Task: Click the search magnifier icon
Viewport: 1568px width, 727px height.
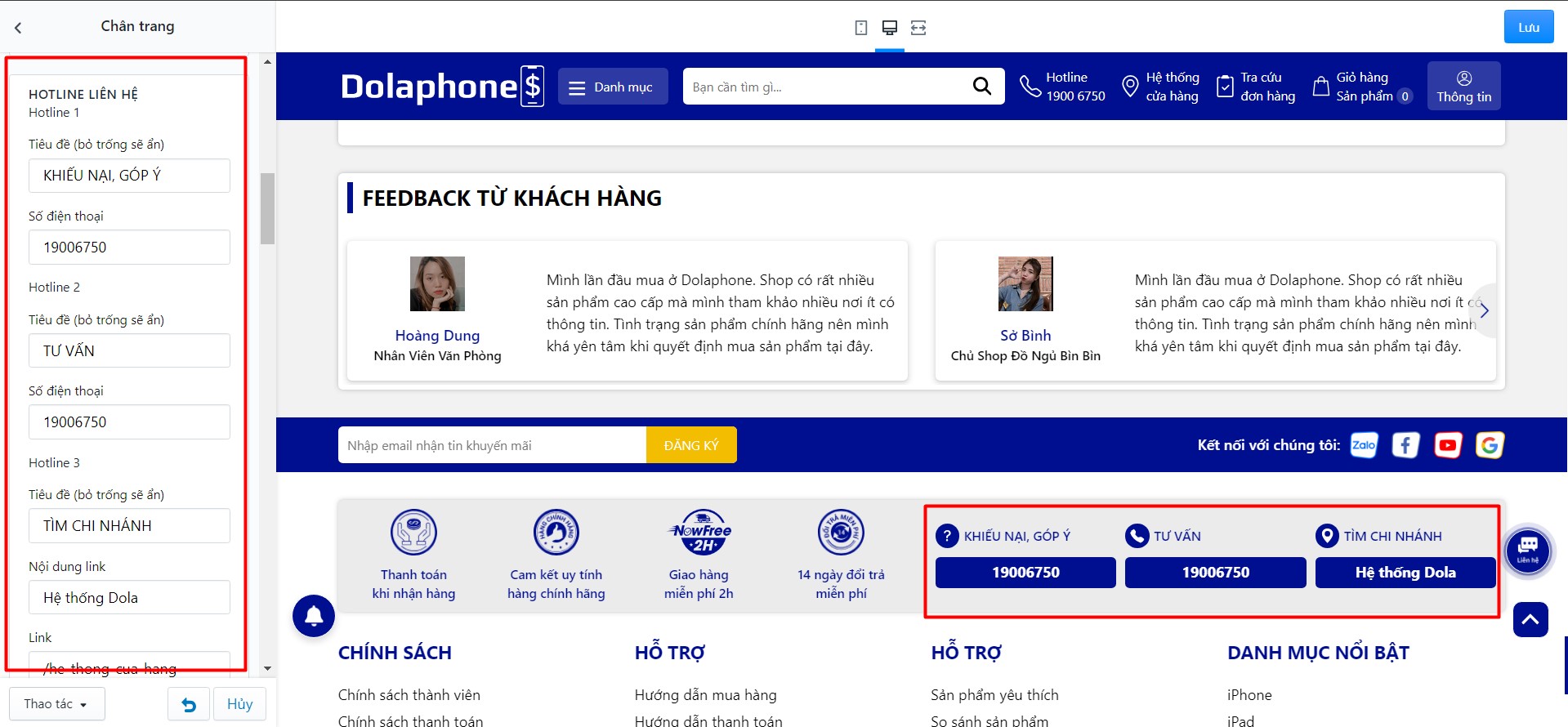Action: coord(981,86)
